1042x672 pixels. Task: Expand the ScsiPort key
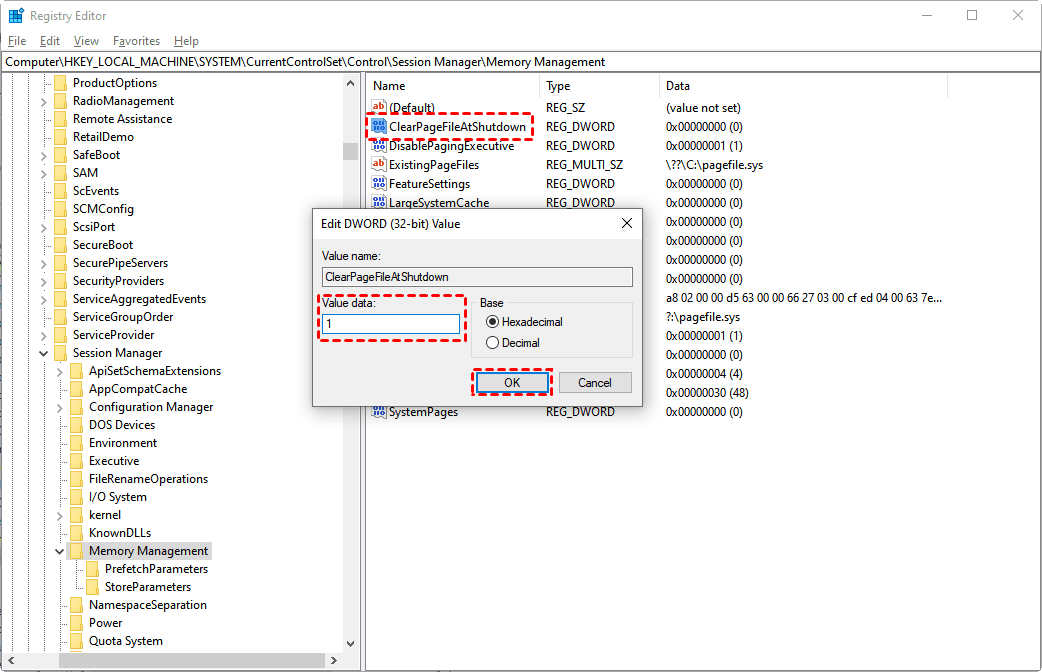tap(44, 227)
